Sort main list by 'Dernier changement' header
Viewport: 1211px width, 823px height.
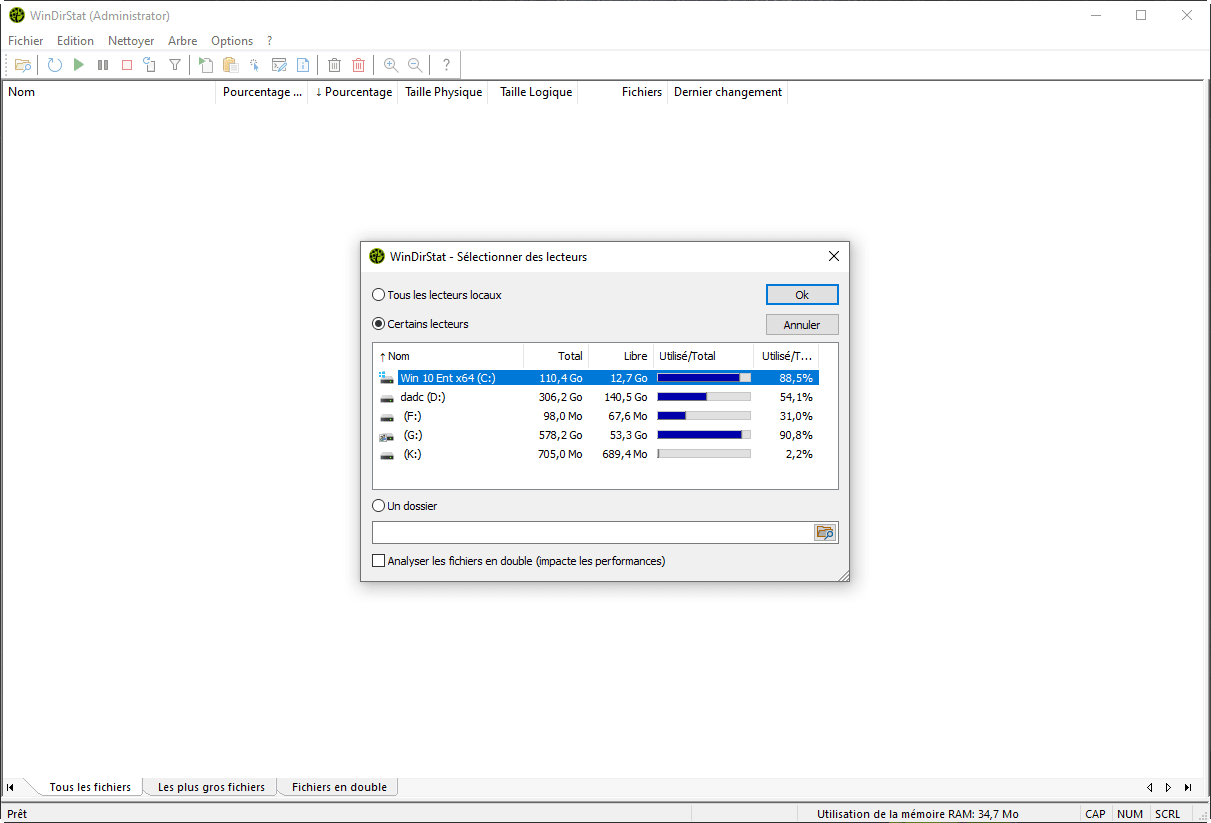click(727, 92)
